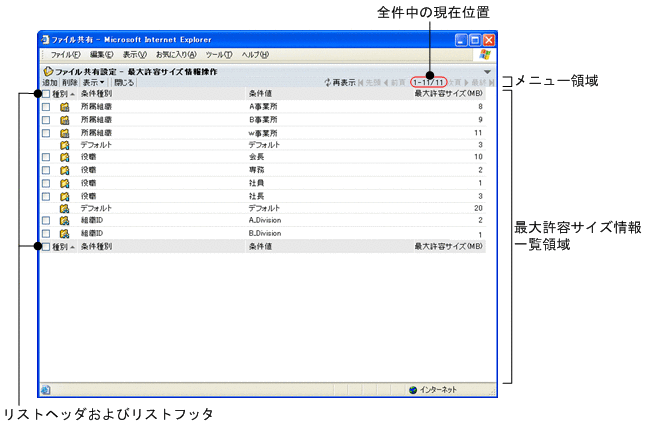Screen dimensions: 645x427
Task: Sort by 種別 column in the header
Action: (62, 94)
